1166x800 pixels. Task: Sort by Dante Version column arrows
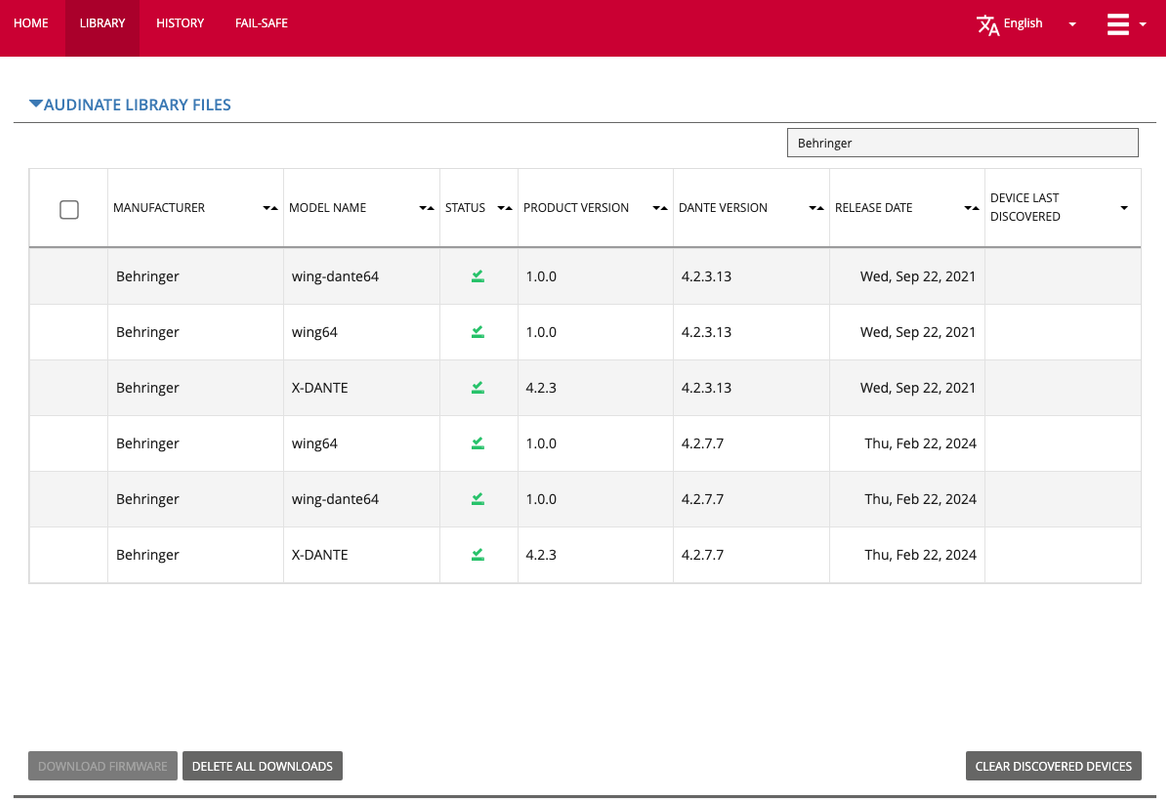(816, 208)
